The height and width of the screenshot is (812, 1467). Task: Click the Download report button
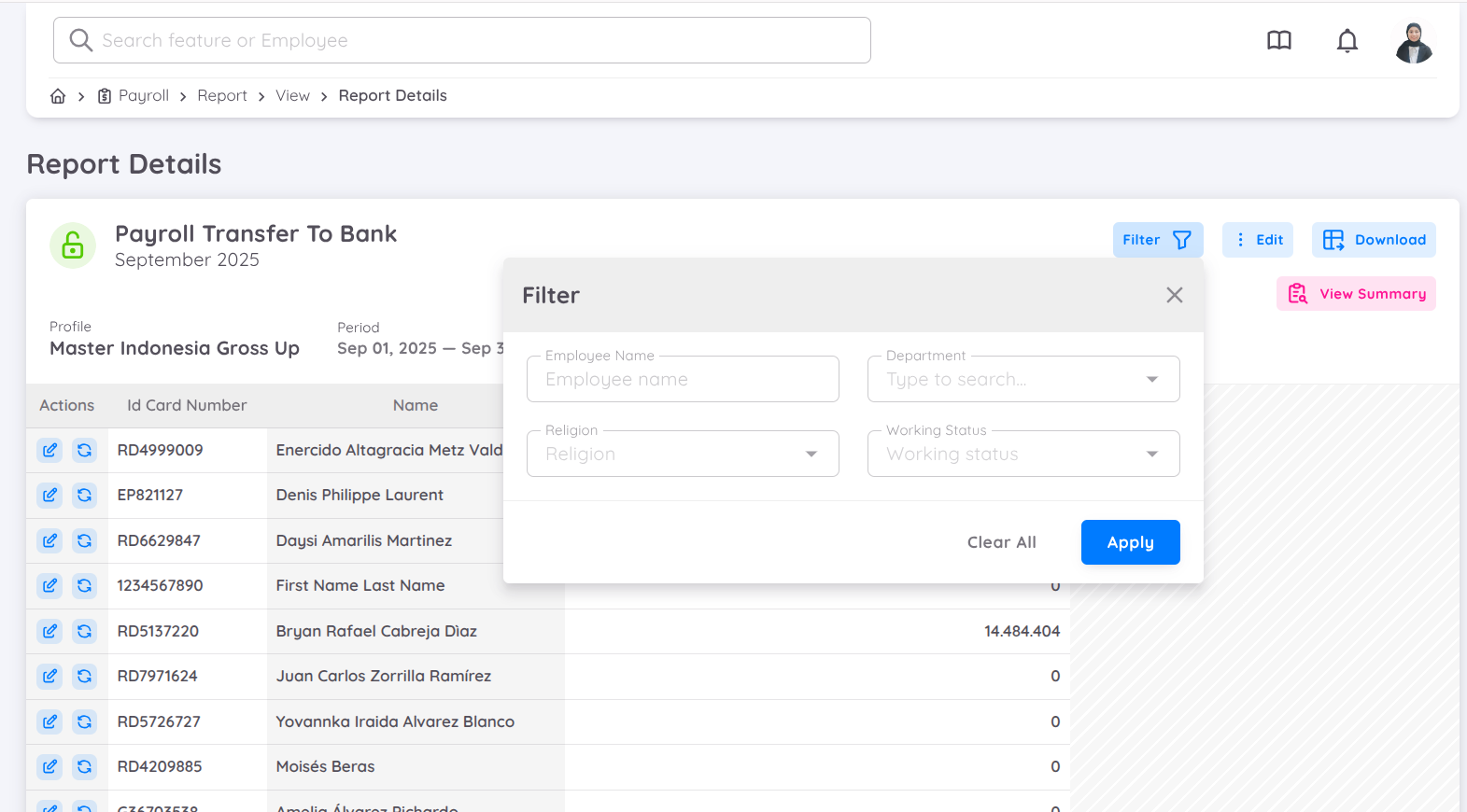(x=1373, y=240)
